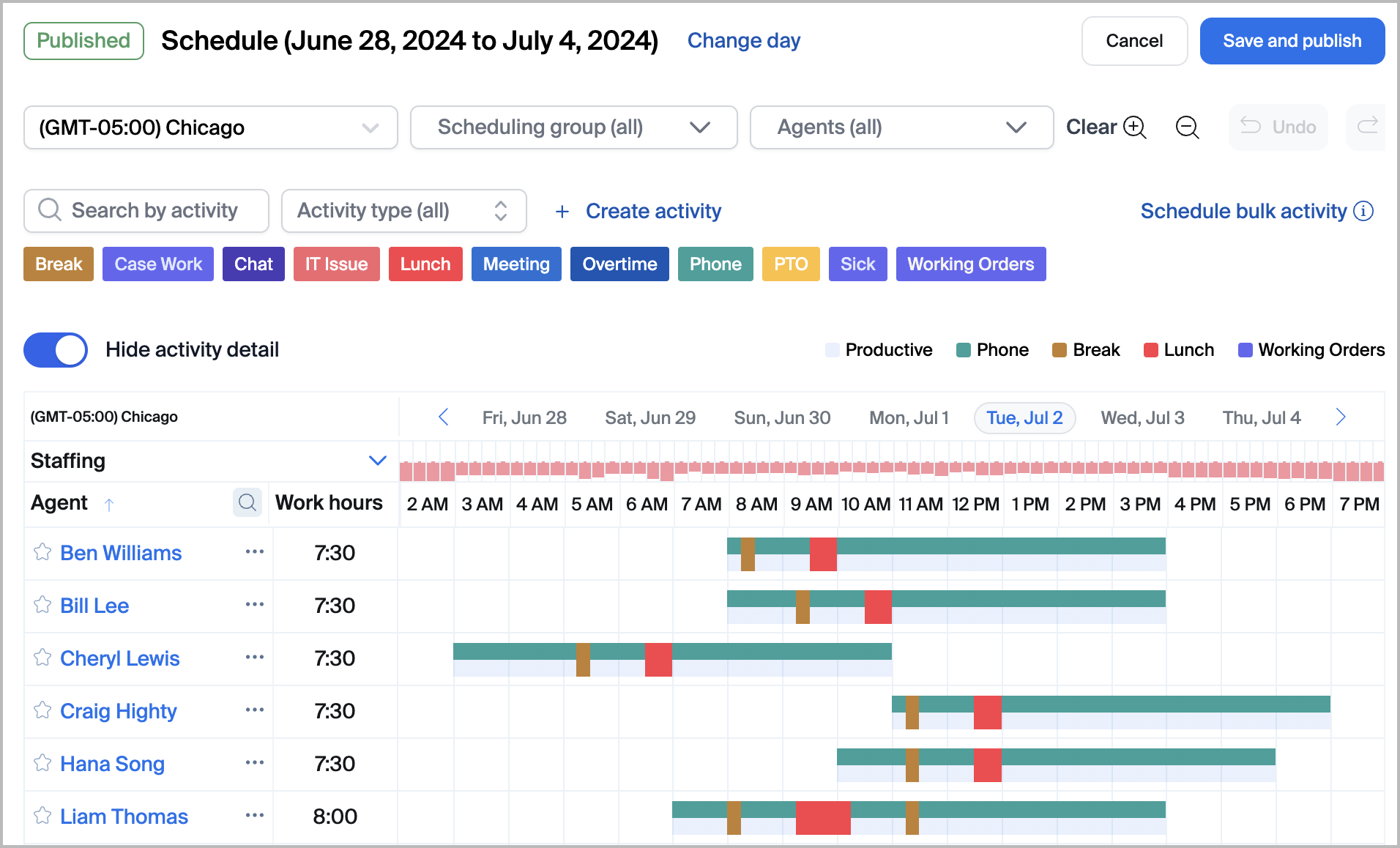Toggle favorite star for Liam Thomas
This screenshot has height=848, width=1400.
[x=42, y=816]
